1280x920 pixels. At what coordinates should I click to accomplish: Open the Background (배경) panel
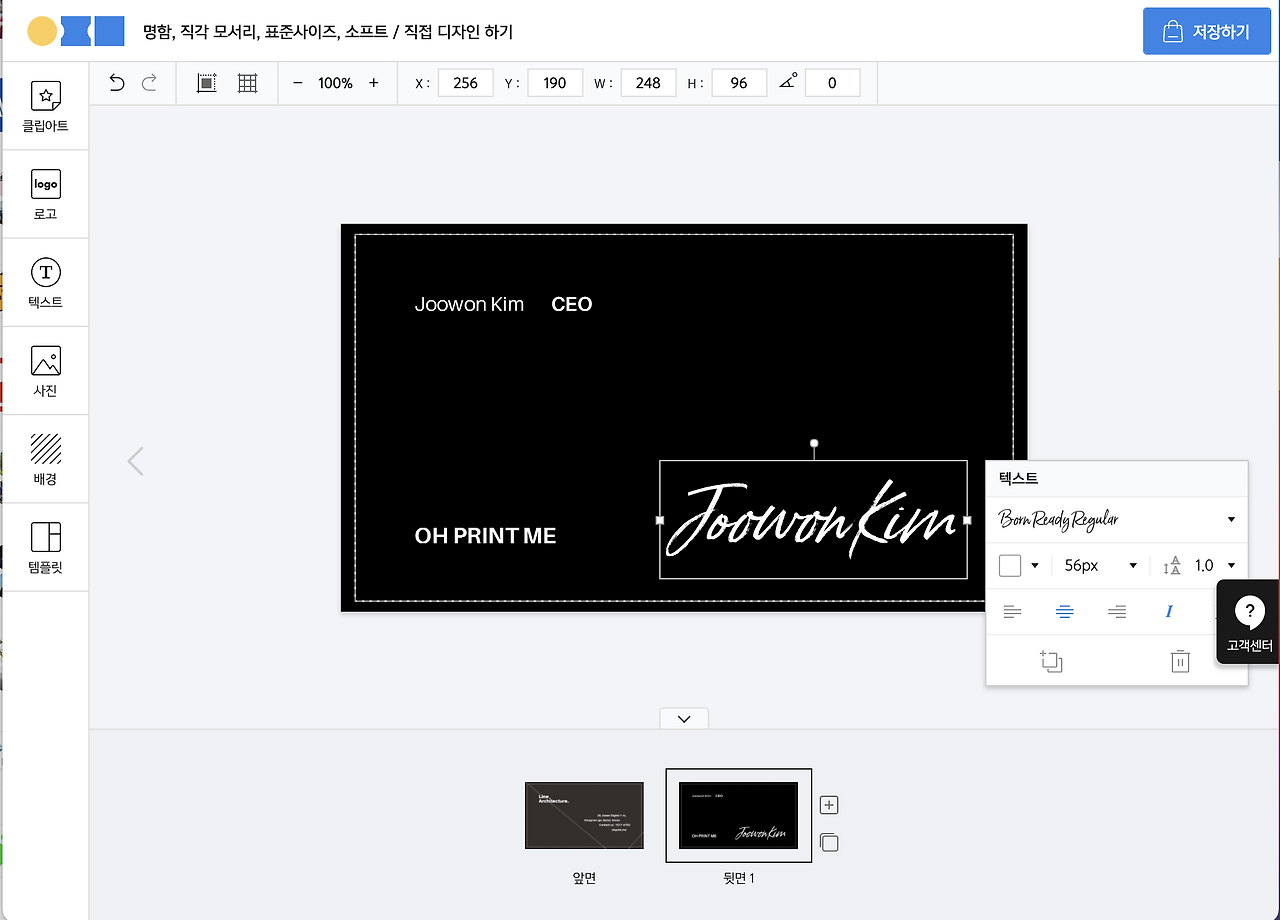pyautogui.click(x=45, y=459)
